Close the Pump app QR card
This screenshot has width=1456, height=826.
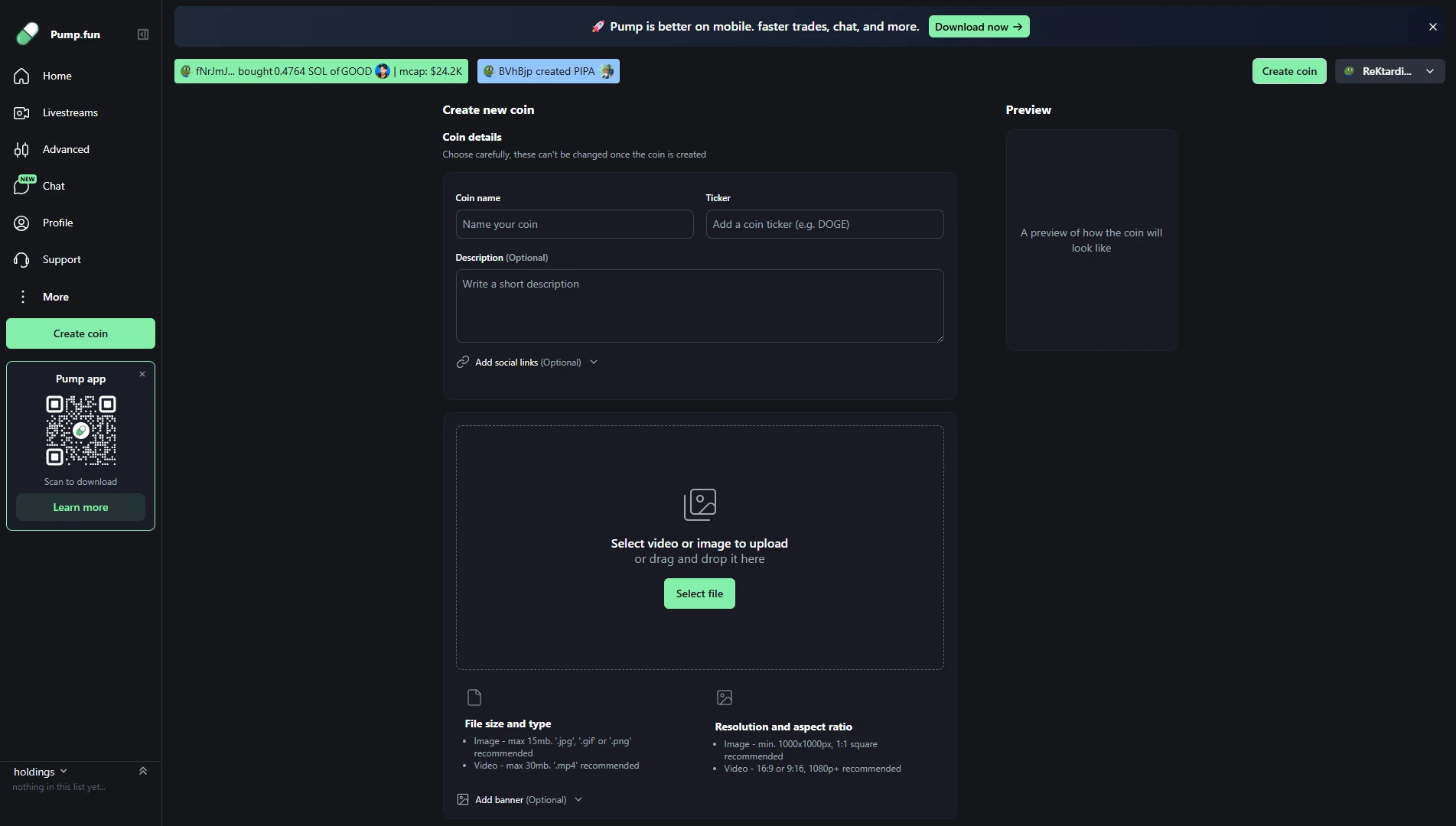(x=142, y=374)
